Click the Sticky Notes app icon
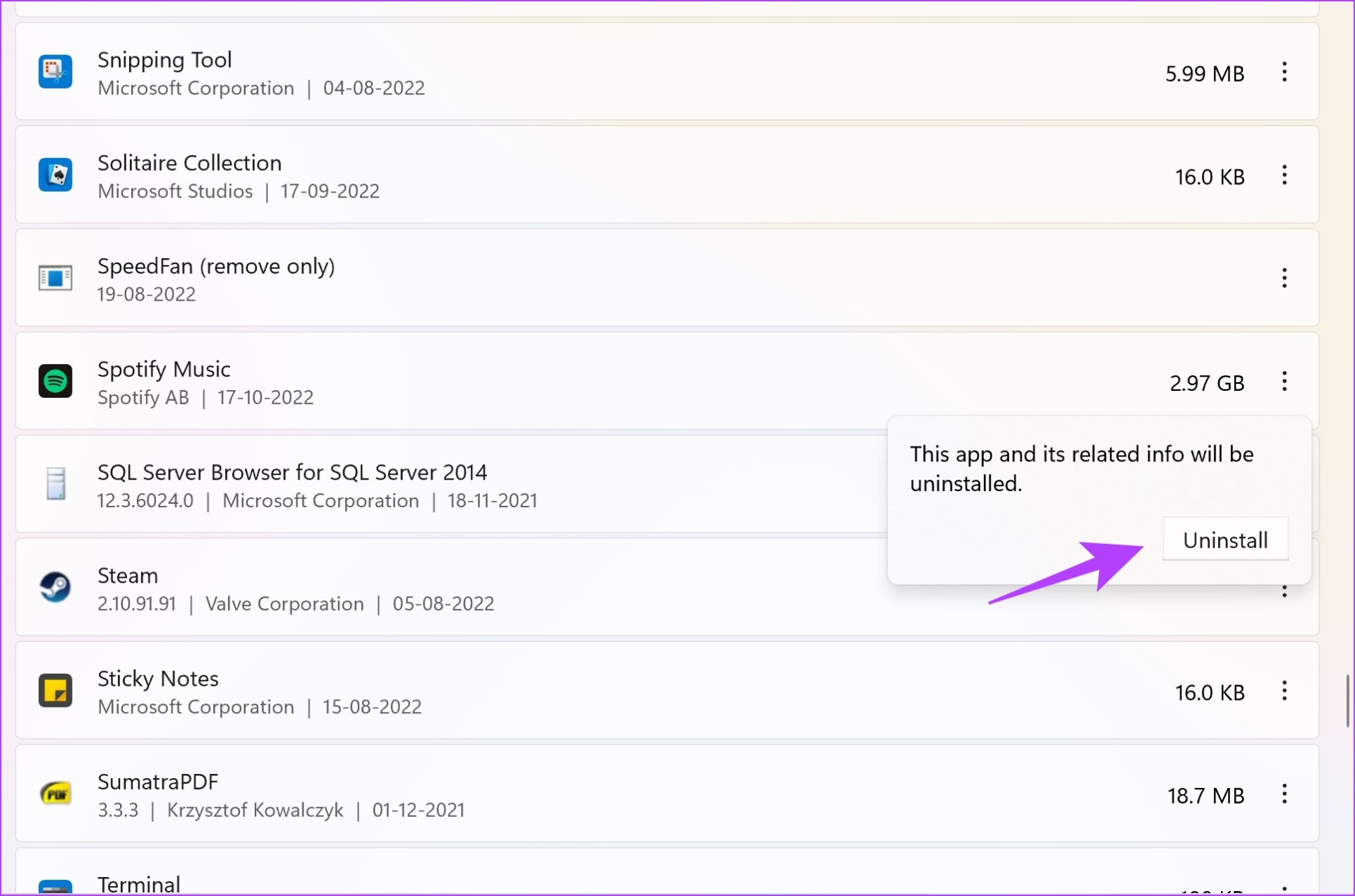Viewport: 1355px width, 896px height. [55, 691]
